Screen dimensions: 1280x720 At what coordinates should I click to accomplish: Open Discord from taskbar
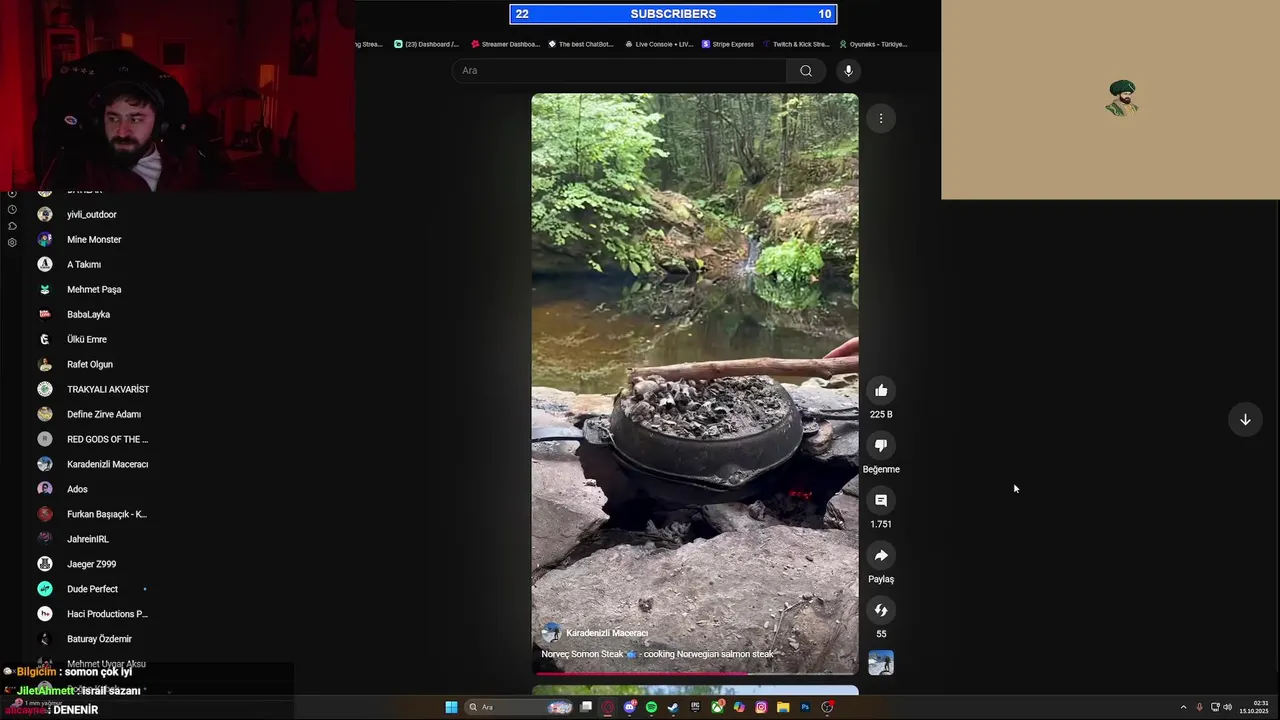[x=630, y=707]
